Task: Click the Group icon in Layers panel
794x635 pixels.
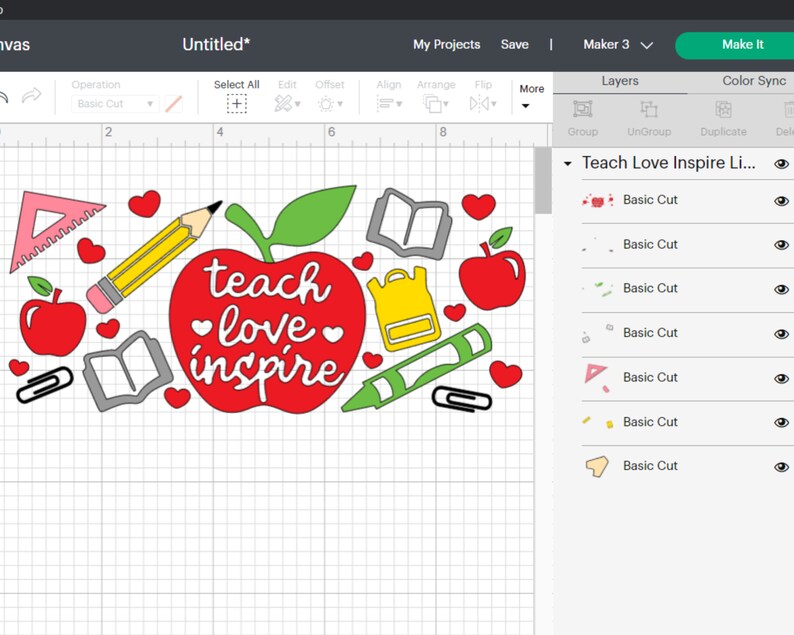Action: click(582, 109)
